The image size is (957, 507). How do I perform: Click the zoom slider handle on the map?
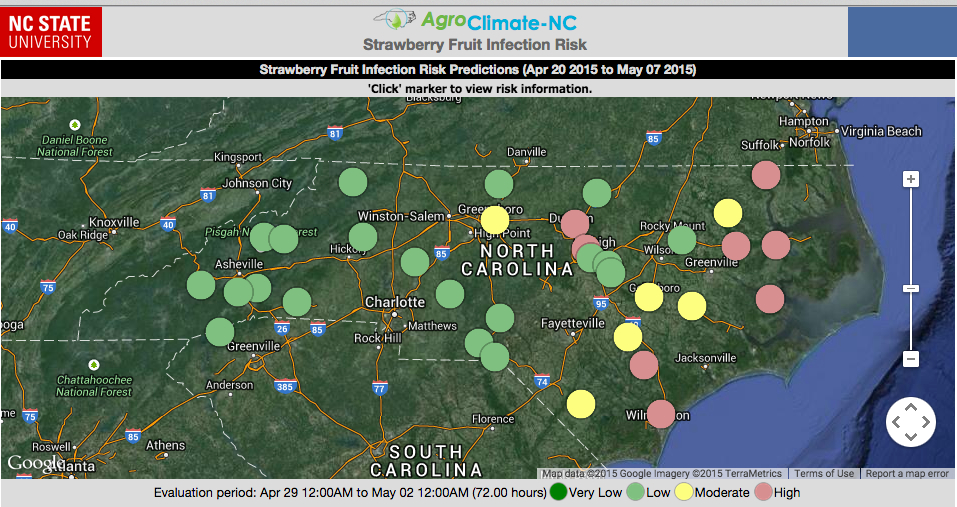(x=911, y=289)
